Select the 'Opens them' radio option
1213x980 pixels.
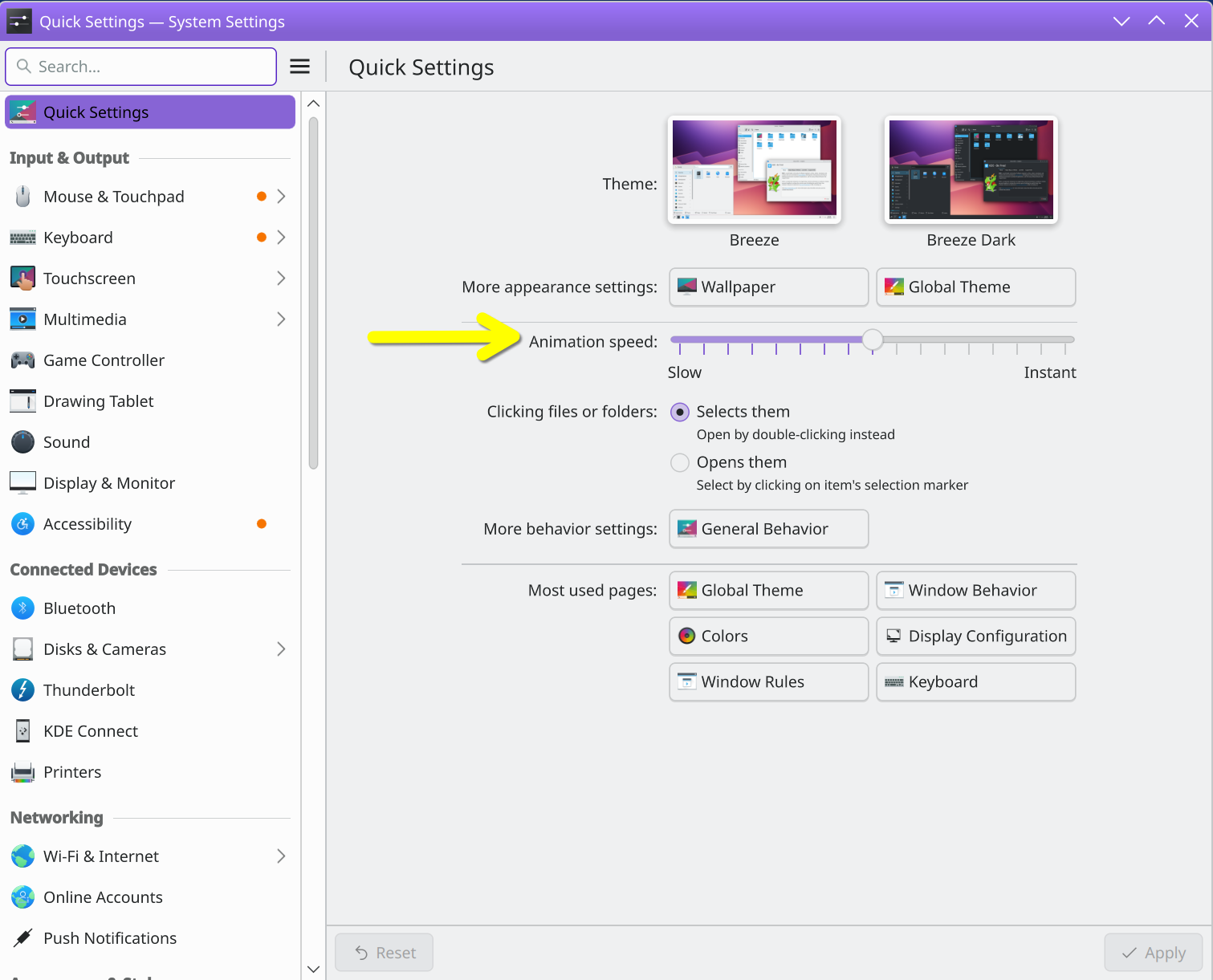[680, 463]
